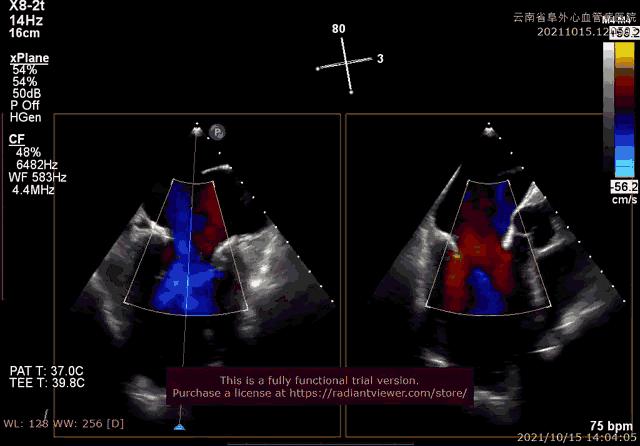Click the -56.2 cm/s velocity label
This screenshot has width=640, height=446.
[622, 186]
